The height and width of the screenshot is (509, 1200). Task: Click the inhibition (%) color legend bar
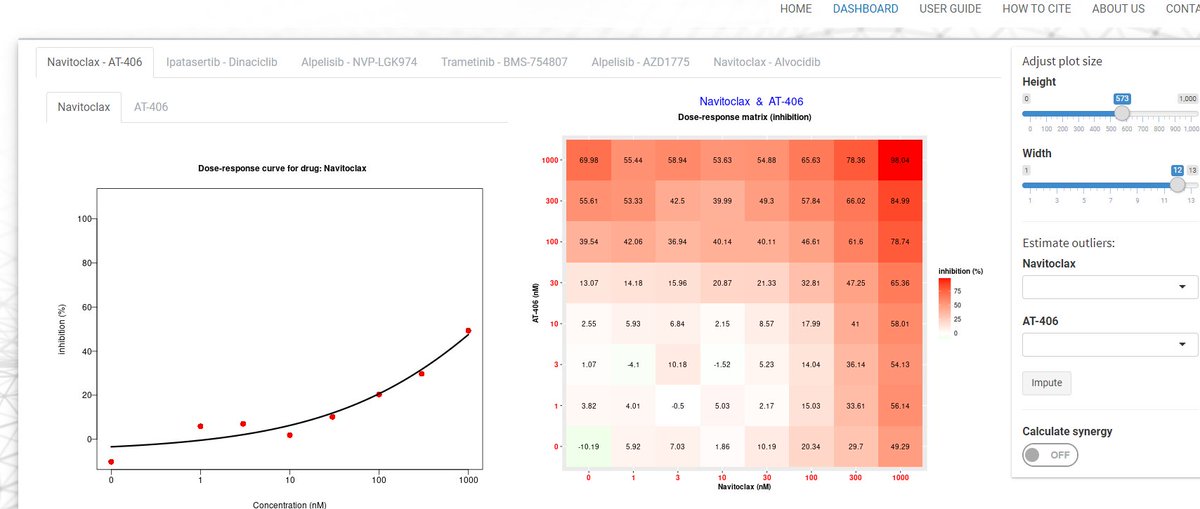944,309
